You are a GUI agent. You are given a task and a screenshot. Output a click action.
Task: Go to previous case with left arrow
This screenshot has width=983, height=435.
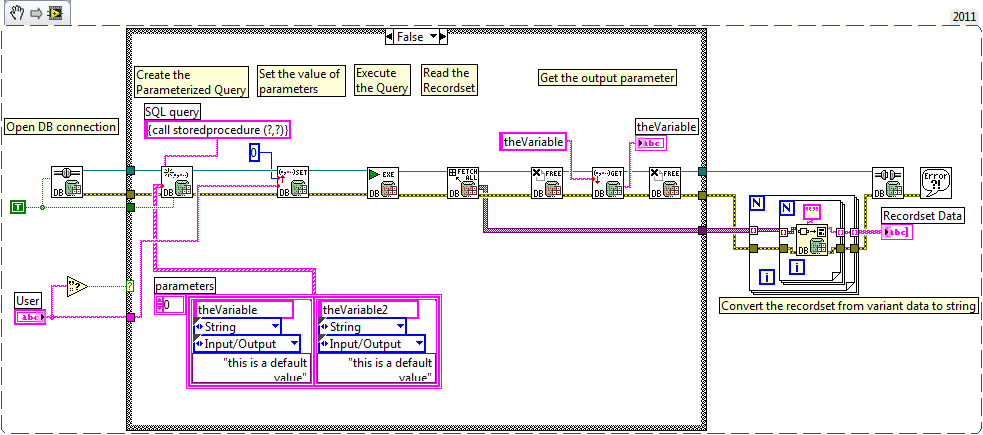click(x=390, y=37)
